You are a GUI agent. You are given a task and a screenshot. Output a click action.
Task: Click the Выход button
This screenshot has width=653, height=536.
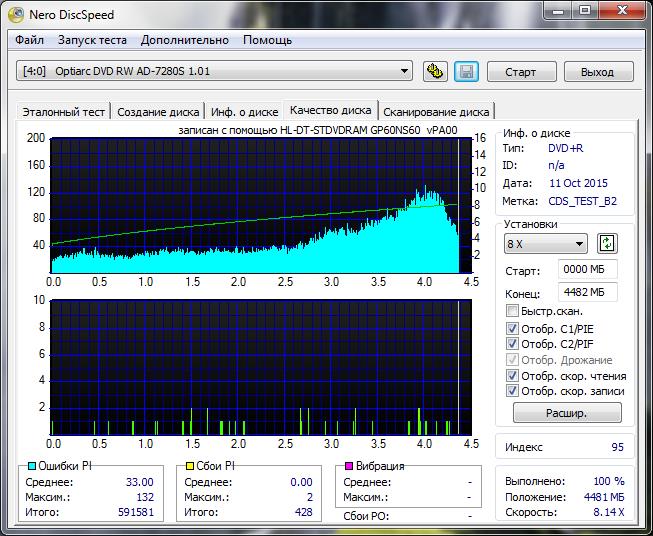(x=597, y=72)
